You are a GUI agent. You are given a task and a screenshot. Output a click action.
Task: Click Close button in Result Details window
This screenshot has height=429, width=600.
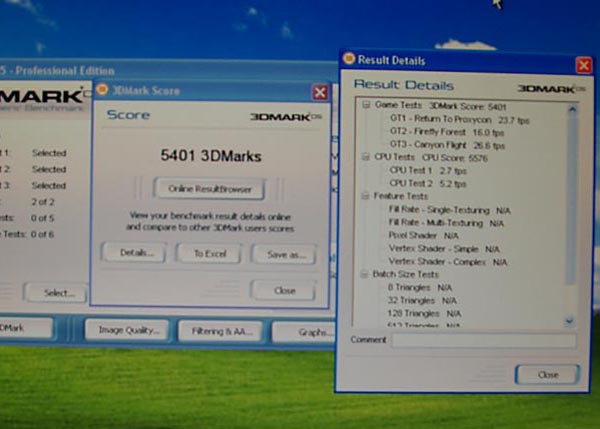[548, 375]
